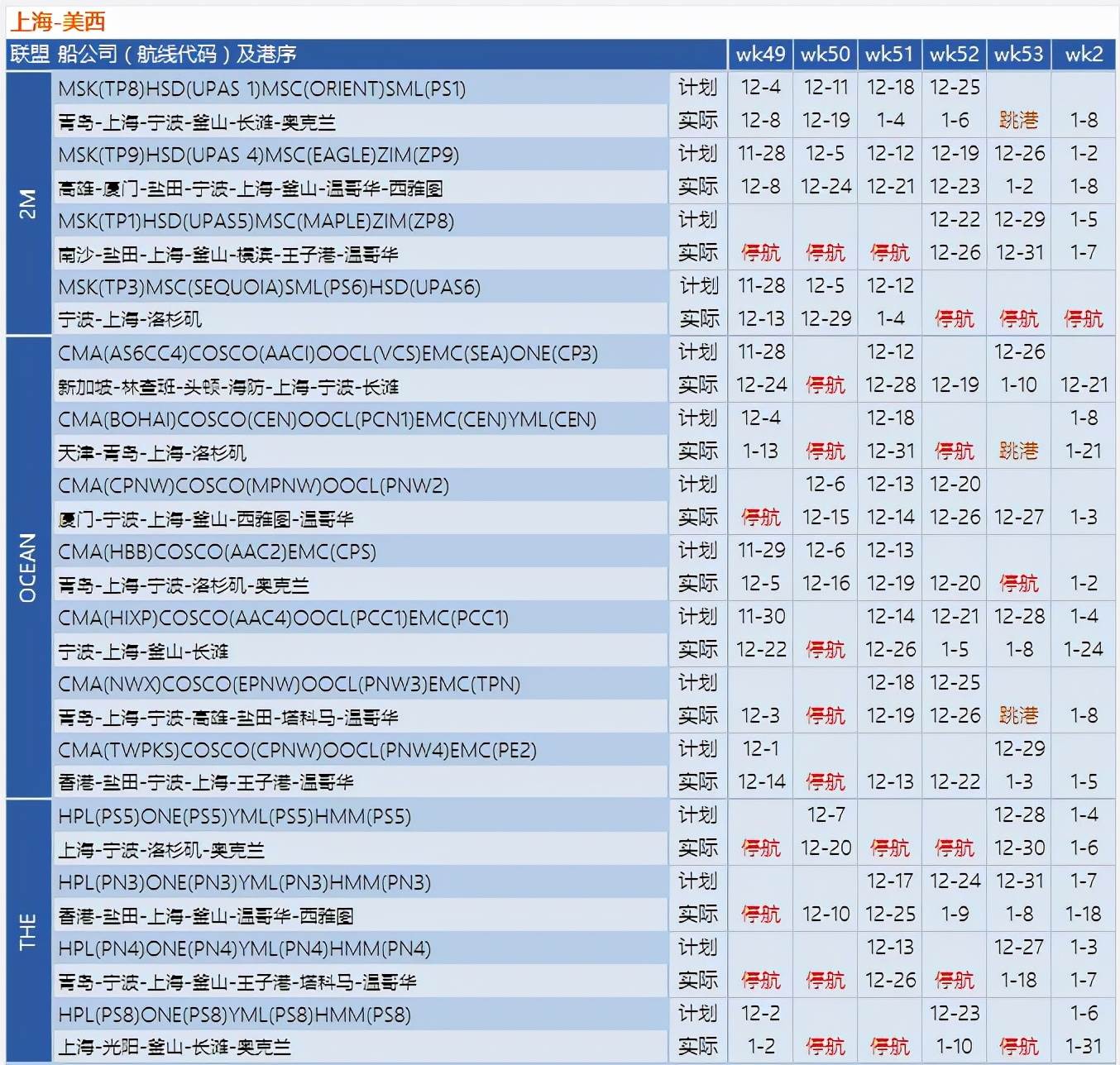Click the MSK(TP8)HSD(UPAS 1) service row

361,88
